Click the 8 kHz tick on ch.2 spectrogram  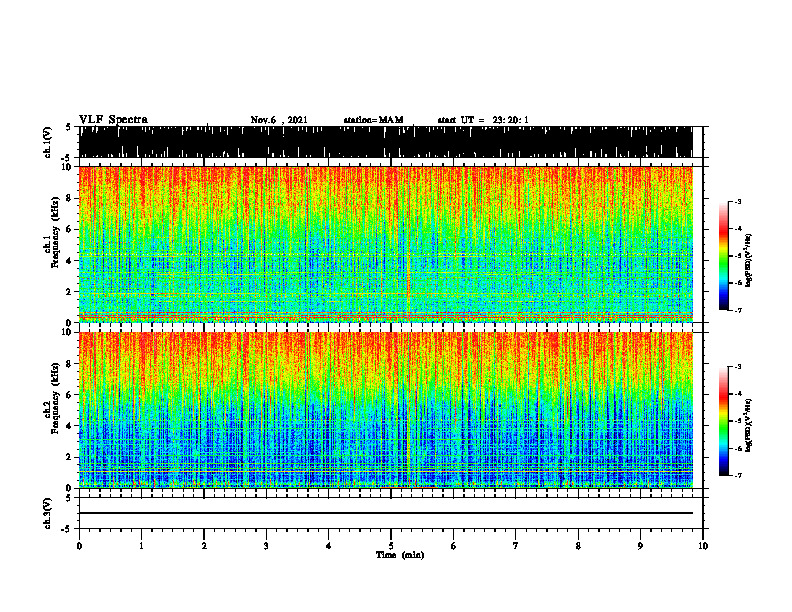(x=70, y=364)
